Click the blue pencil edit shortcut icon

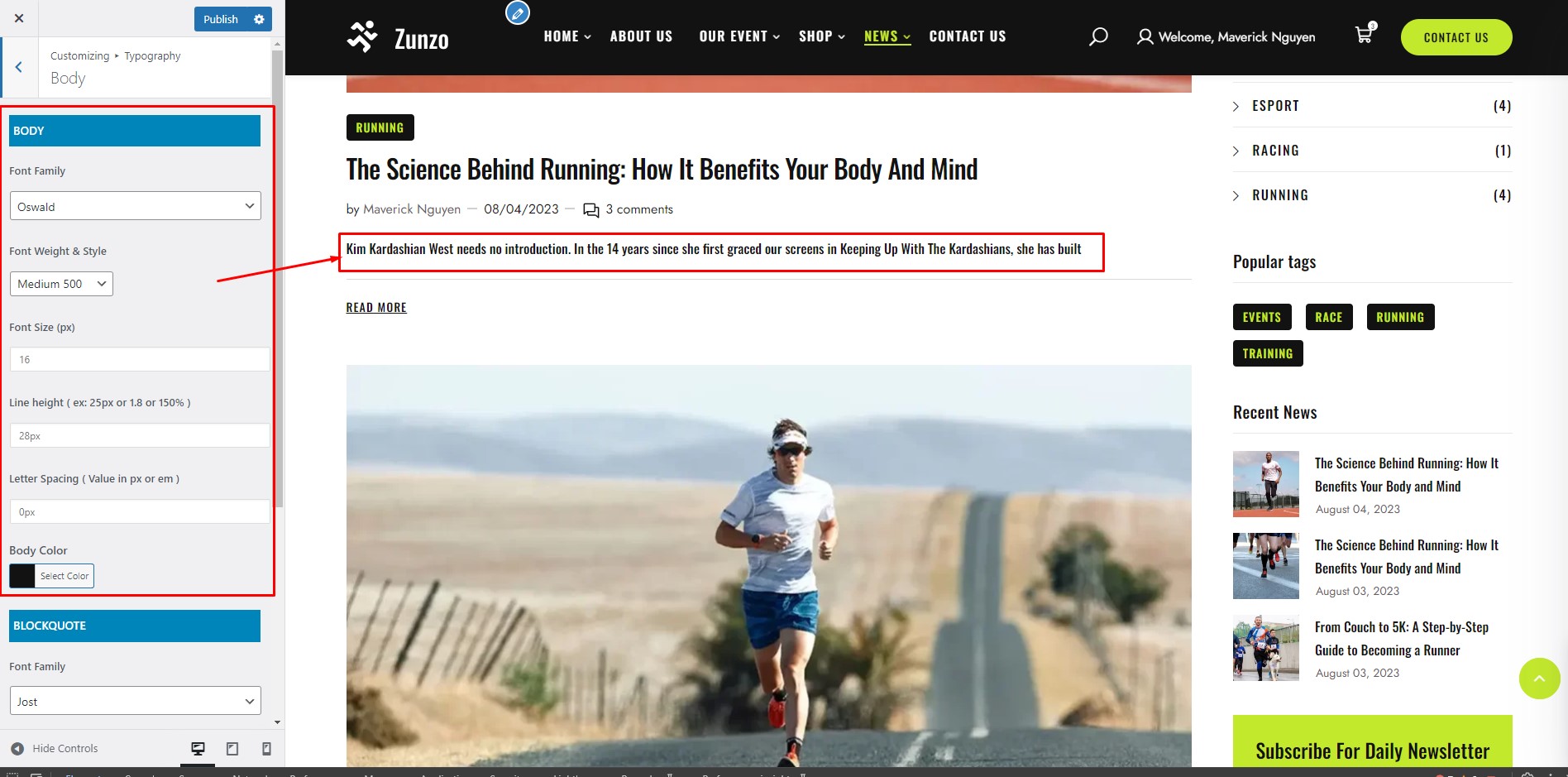click(518, 12)
